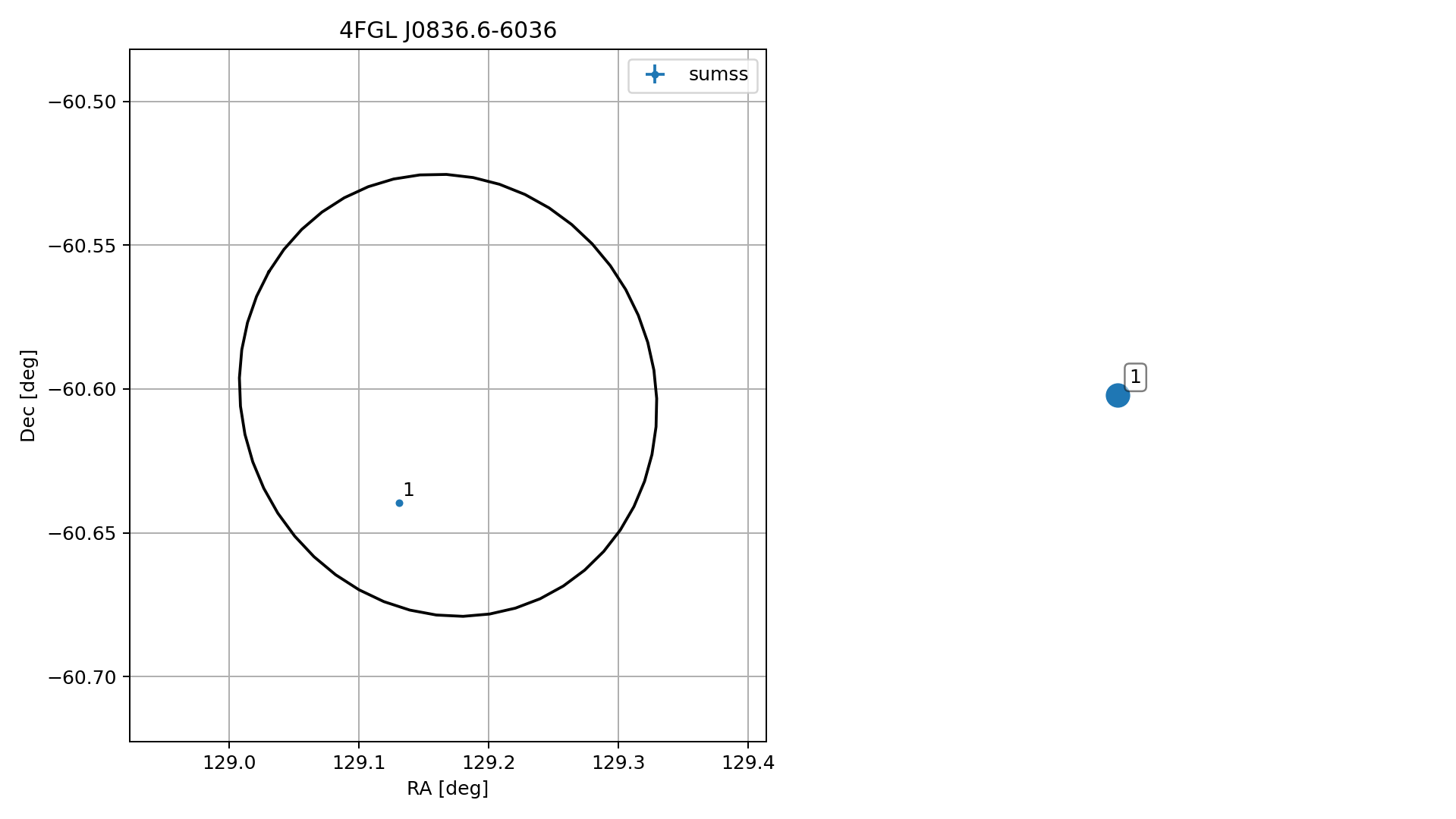The image size is (1456, 819).
Task: Click the large blue marker in the right panel
Action: tap(1118, 395)
